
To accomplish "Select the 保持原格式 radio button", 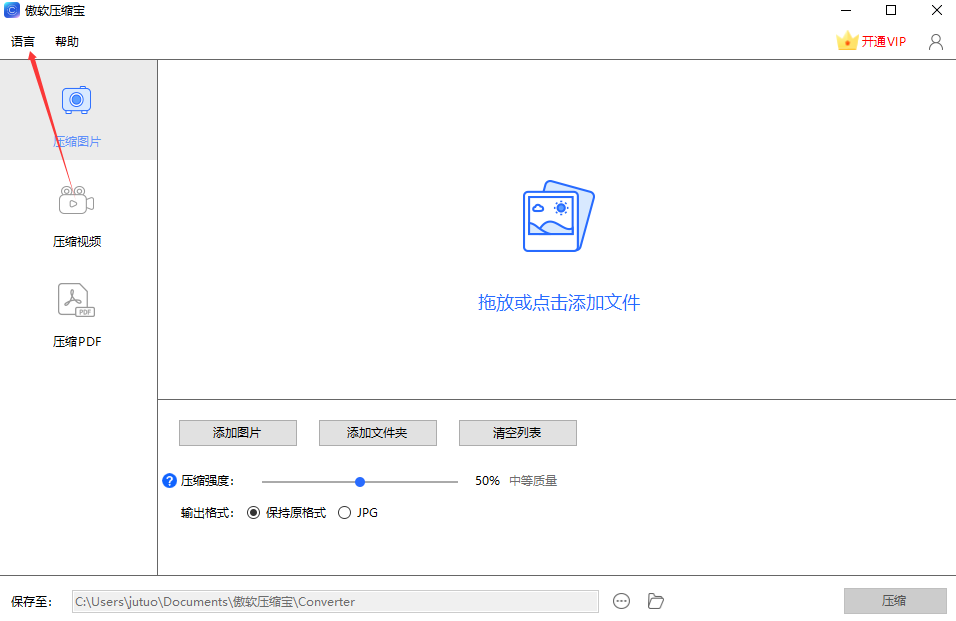I will click(x=253, y=513).
